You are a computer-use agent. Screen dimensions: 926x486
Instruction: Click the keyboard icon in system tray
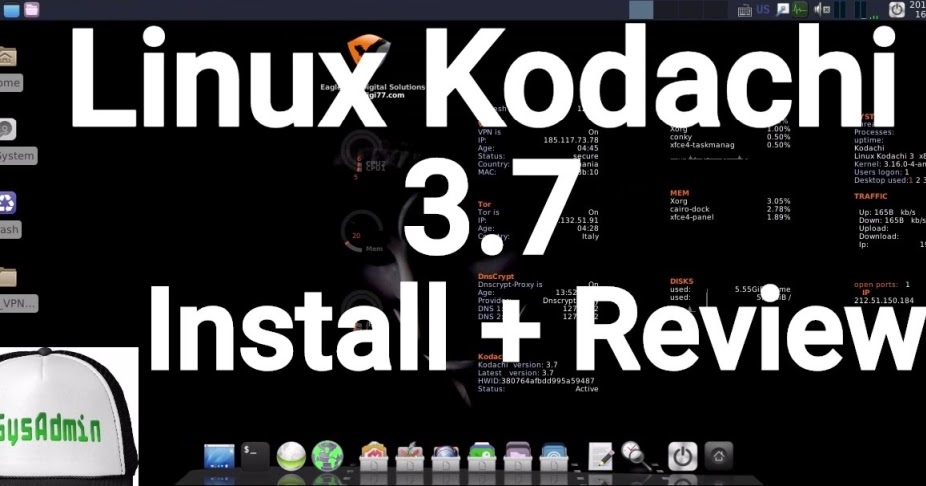pos(745,10)
